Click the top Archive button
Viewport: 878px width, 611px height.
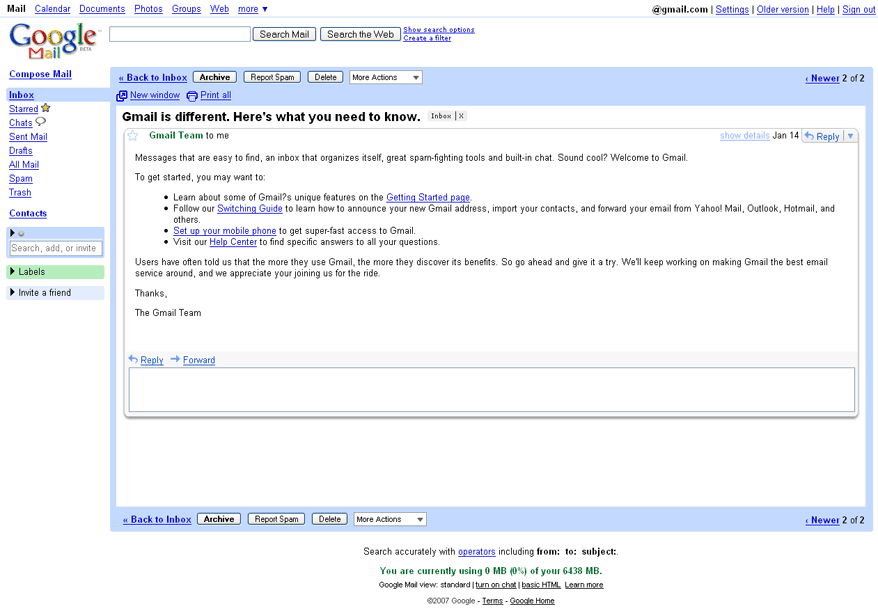coord(214,77)
